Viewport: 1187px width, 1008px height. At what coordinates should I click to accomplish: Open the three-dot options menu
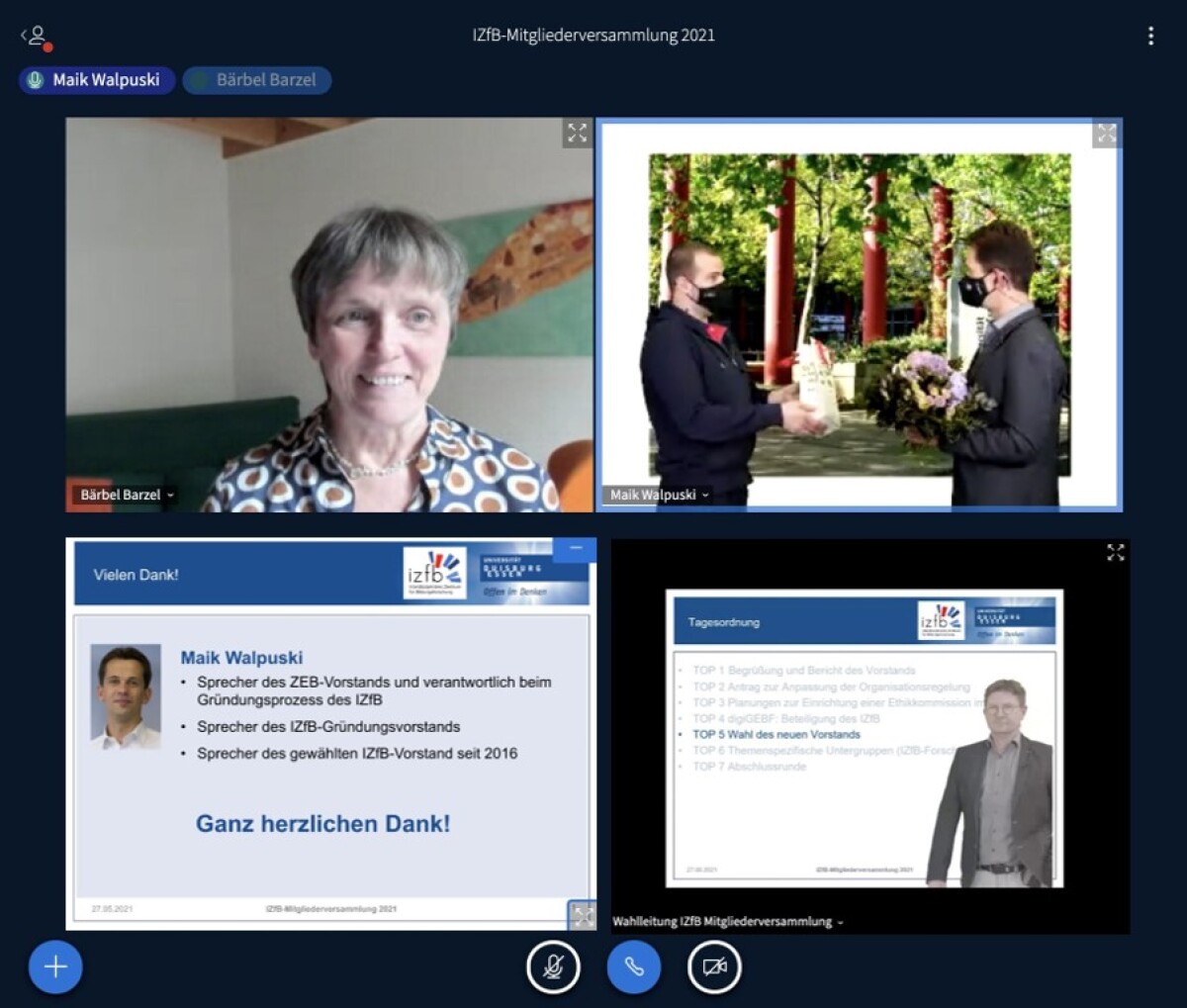click(1150, 36)
